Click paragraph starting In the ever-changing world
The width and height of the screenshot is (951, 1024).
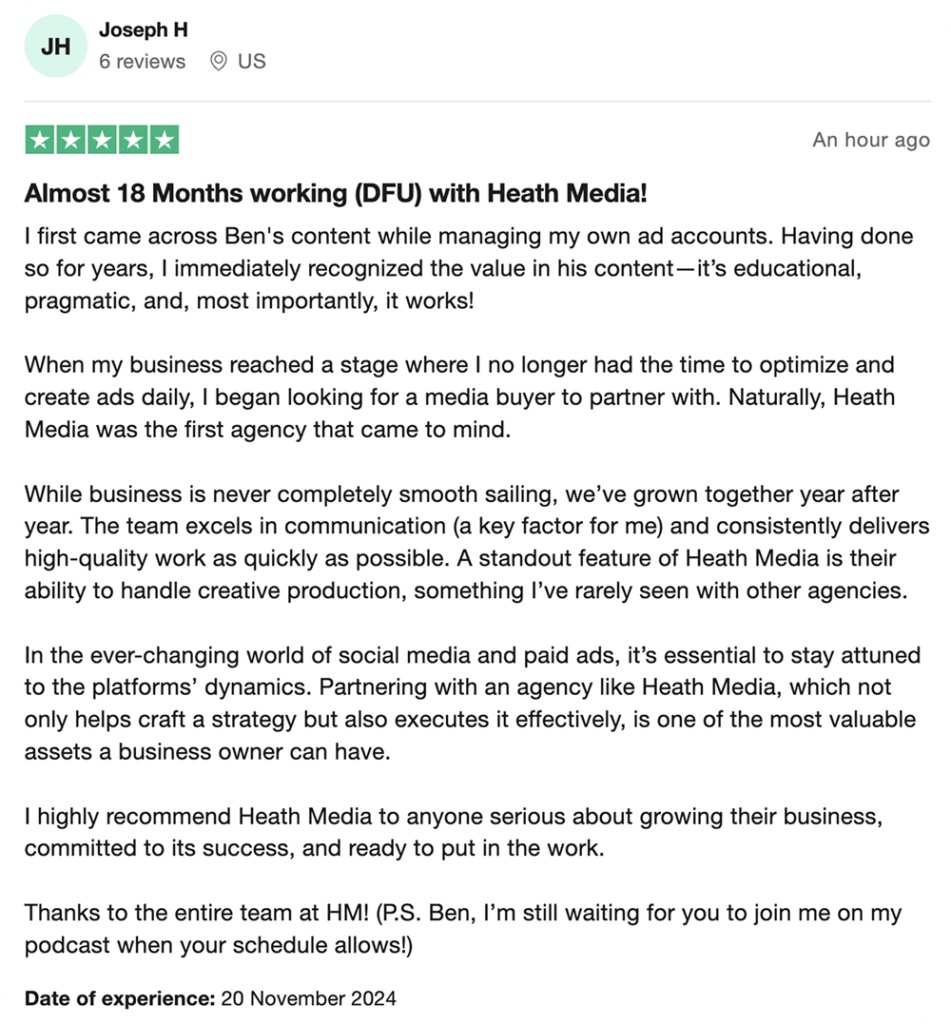pyautogui.click(x=472, y=703)
